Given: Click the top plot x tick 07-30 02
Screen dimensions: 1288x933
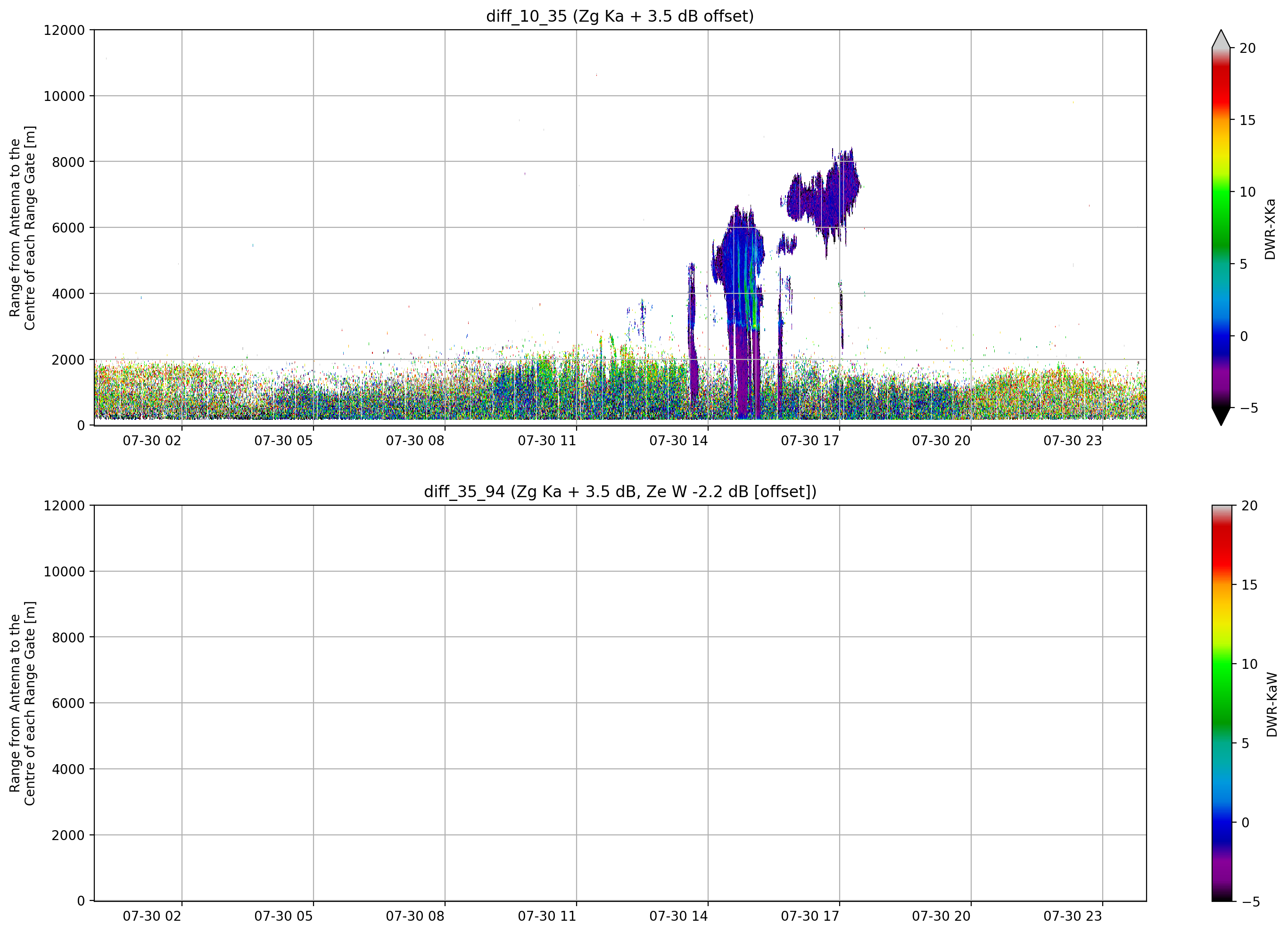Looking at the screenshot, I should click(152, 441).
